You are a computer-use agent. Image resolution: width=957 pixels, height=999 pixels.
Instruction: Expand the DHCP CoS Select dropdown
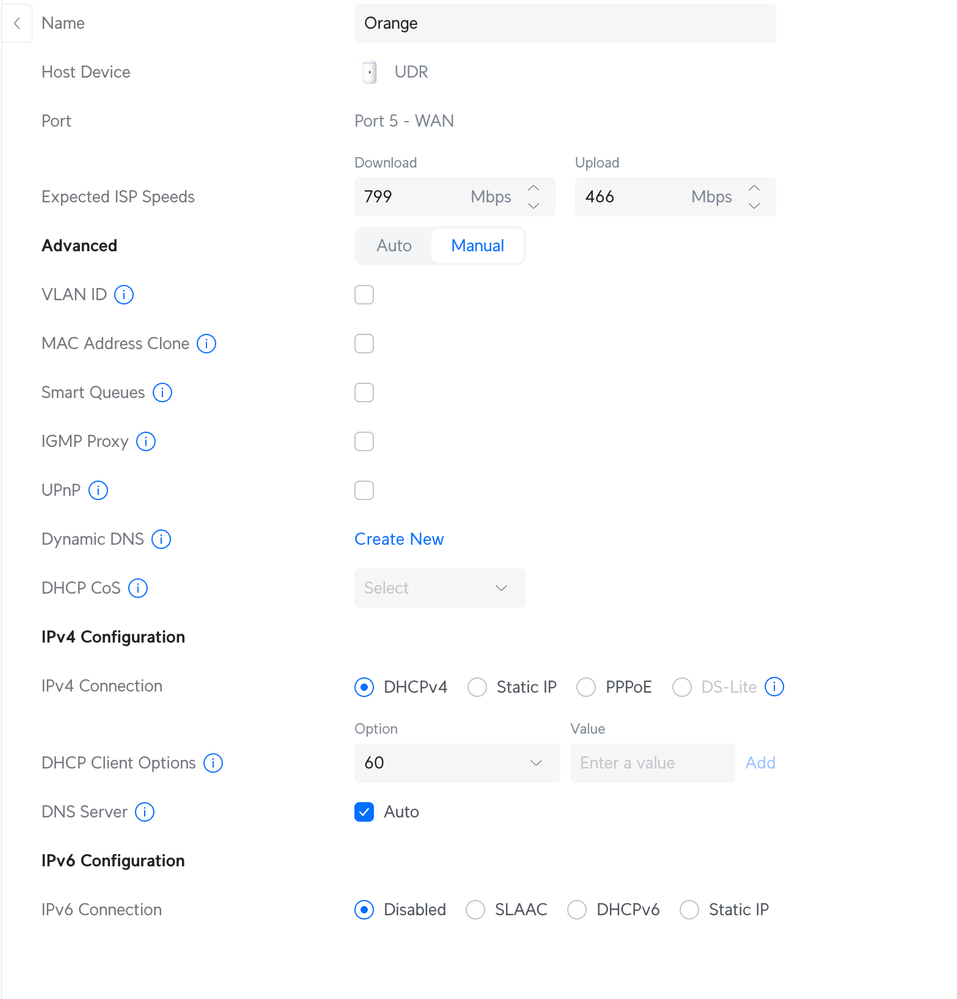click(x=439, y=589)
